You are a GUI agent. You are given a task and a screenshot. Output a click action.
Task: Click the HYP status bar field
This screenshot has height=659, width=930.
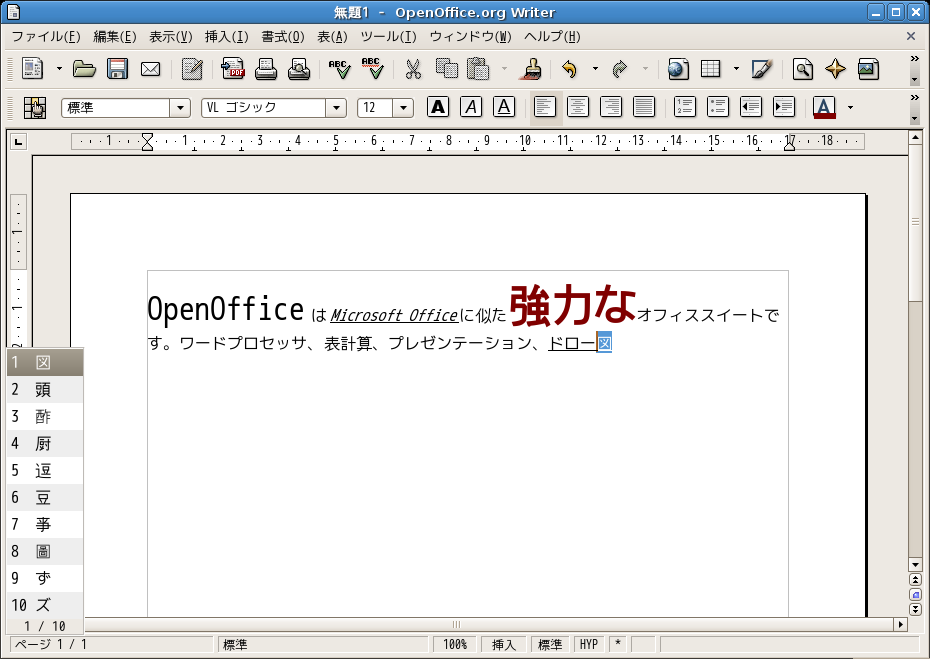pyautogui.click(x=589, y=644)
